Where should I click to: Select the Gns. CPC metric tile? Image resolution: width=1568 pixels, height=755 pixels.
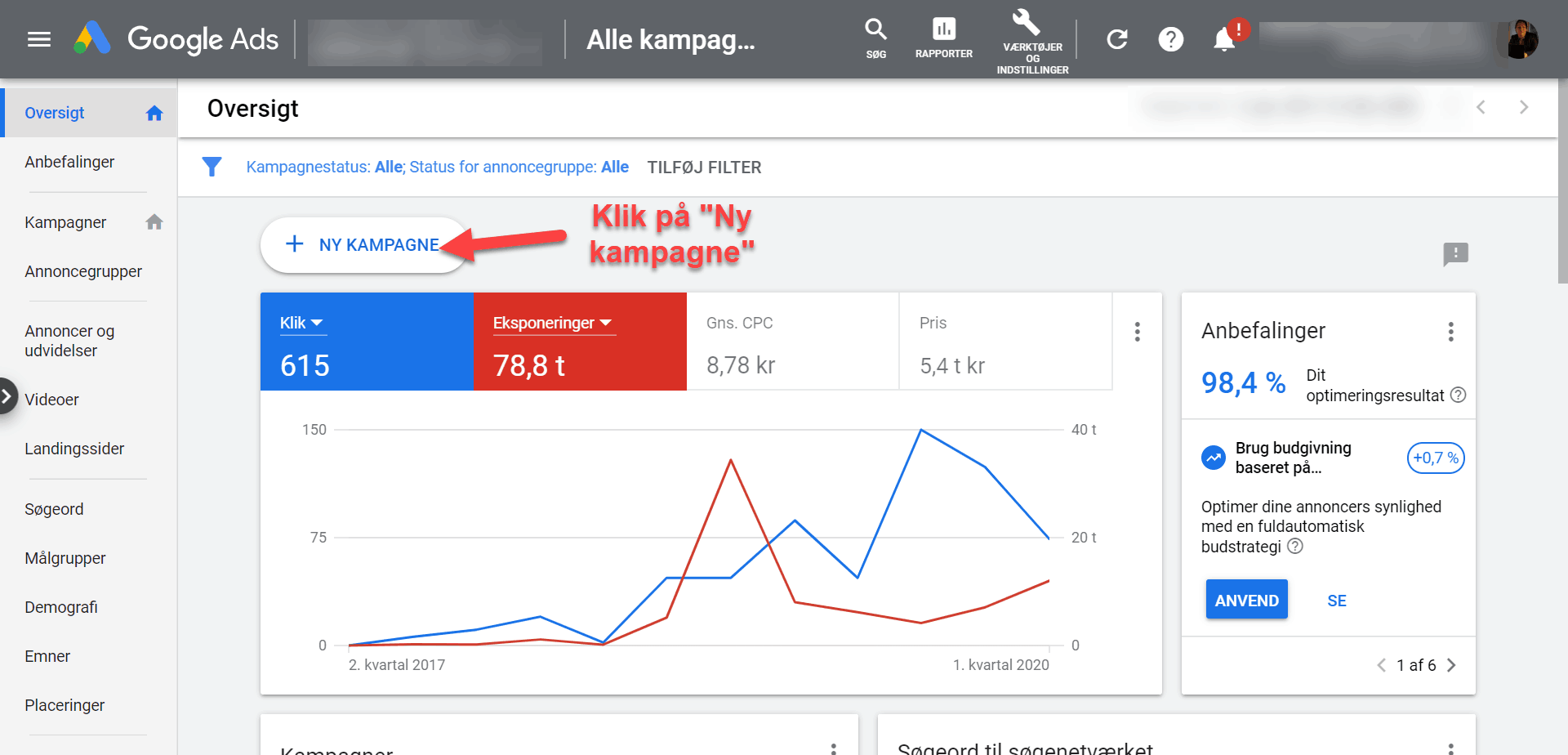point(792,342)
